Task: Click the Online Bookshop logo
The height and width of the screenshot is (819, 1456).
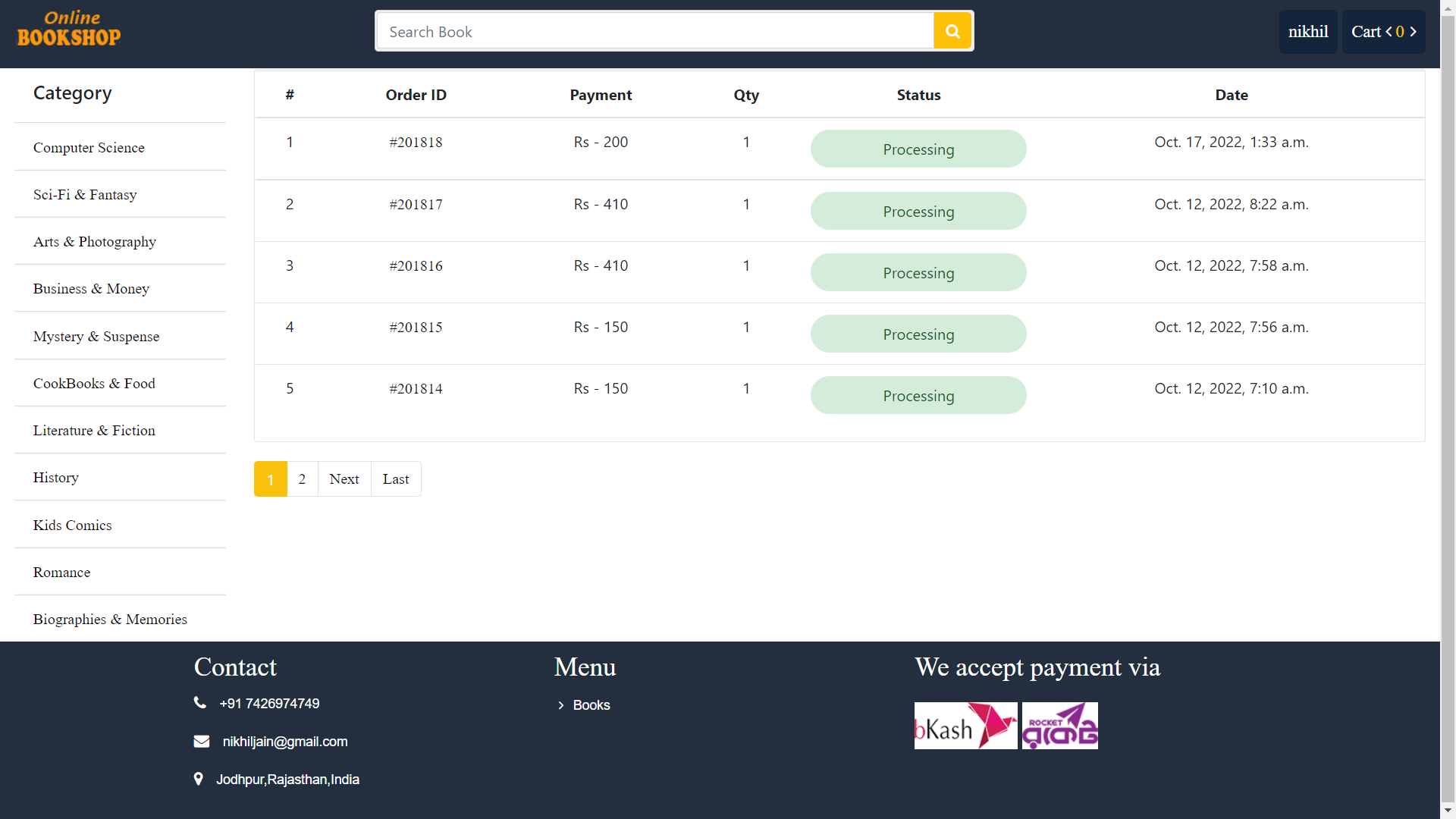Action: (69, 29)
